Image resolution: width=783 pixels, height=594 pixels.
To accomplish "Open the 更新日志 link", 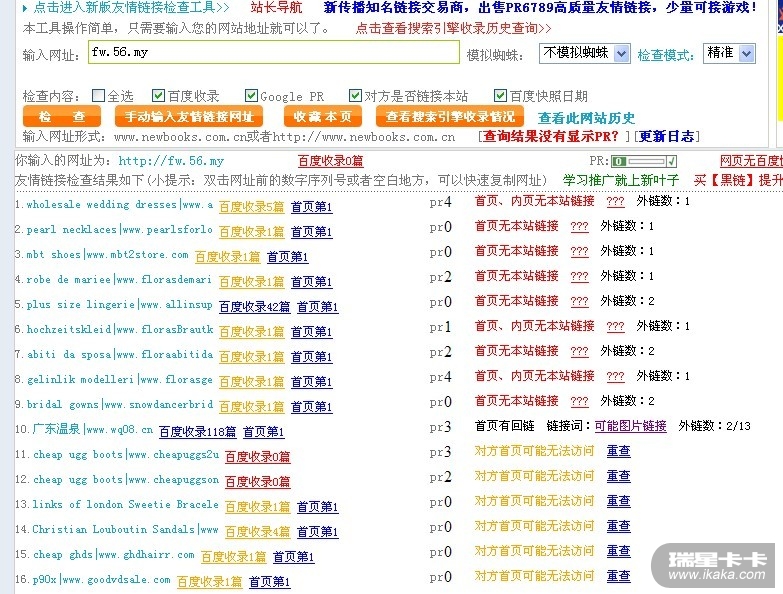I will [666, 136].
